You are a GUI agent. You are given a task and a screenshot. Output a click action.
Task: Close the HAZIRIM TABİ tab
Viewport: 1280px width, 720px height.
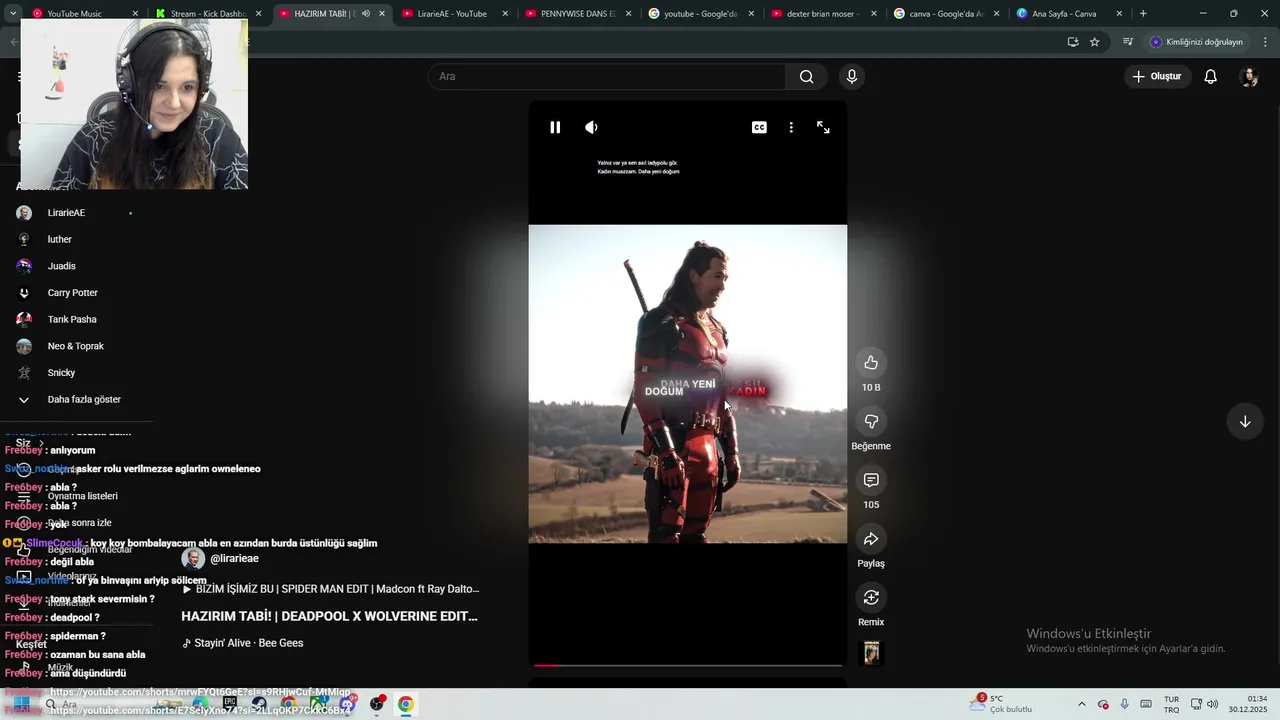tap(382, 14)
